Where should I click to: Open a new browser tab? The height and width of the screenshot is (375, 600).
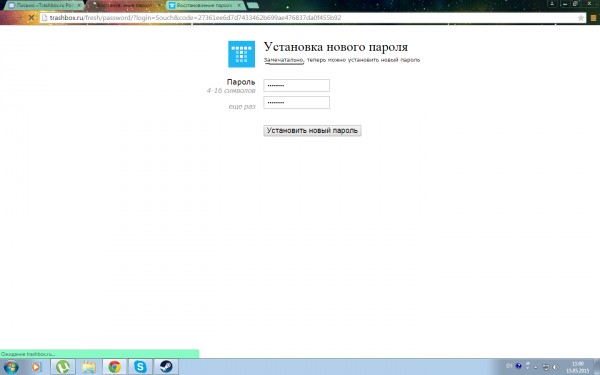point(253,5)
